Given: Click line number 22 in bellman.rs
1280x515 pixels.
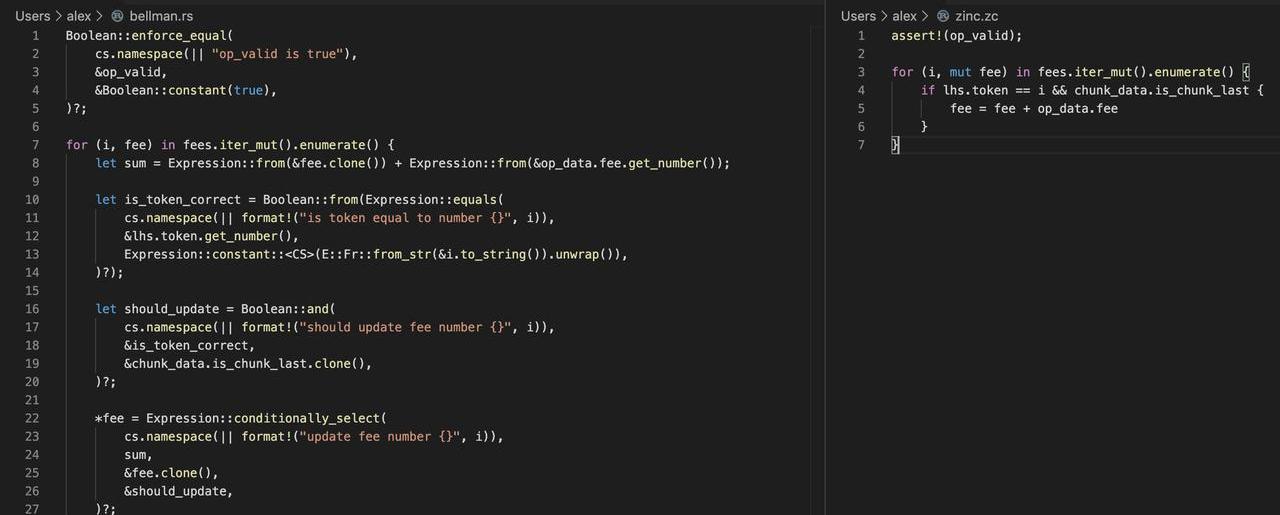Looking at the screenshot, I should click(31, 418).
